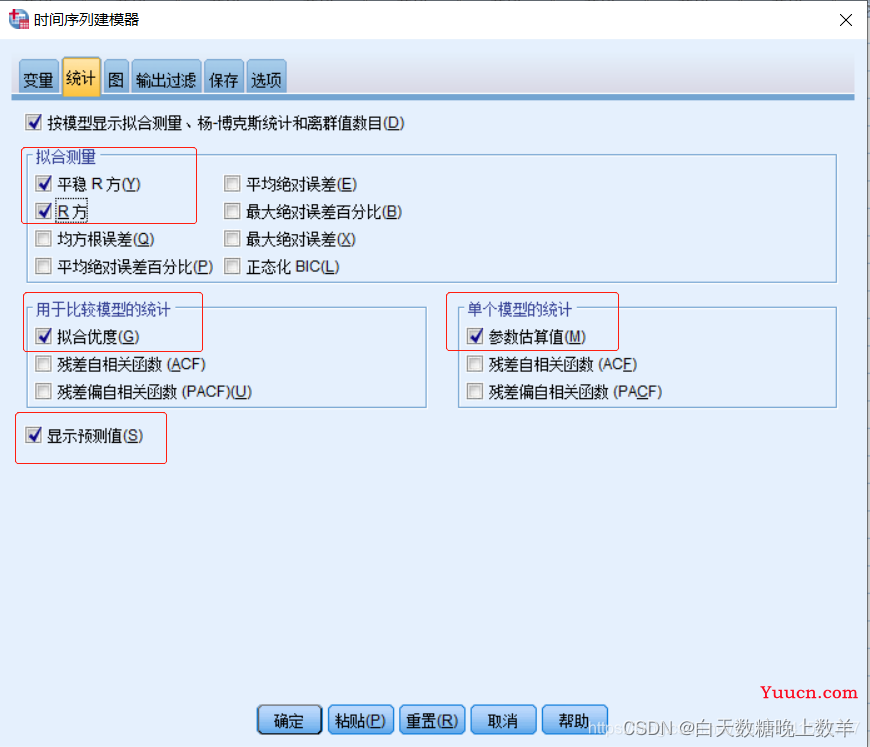Viewport: 870px width, 747px height.
Task: Check 平均绝对误差百分比(P)
Action: point(43,267)
